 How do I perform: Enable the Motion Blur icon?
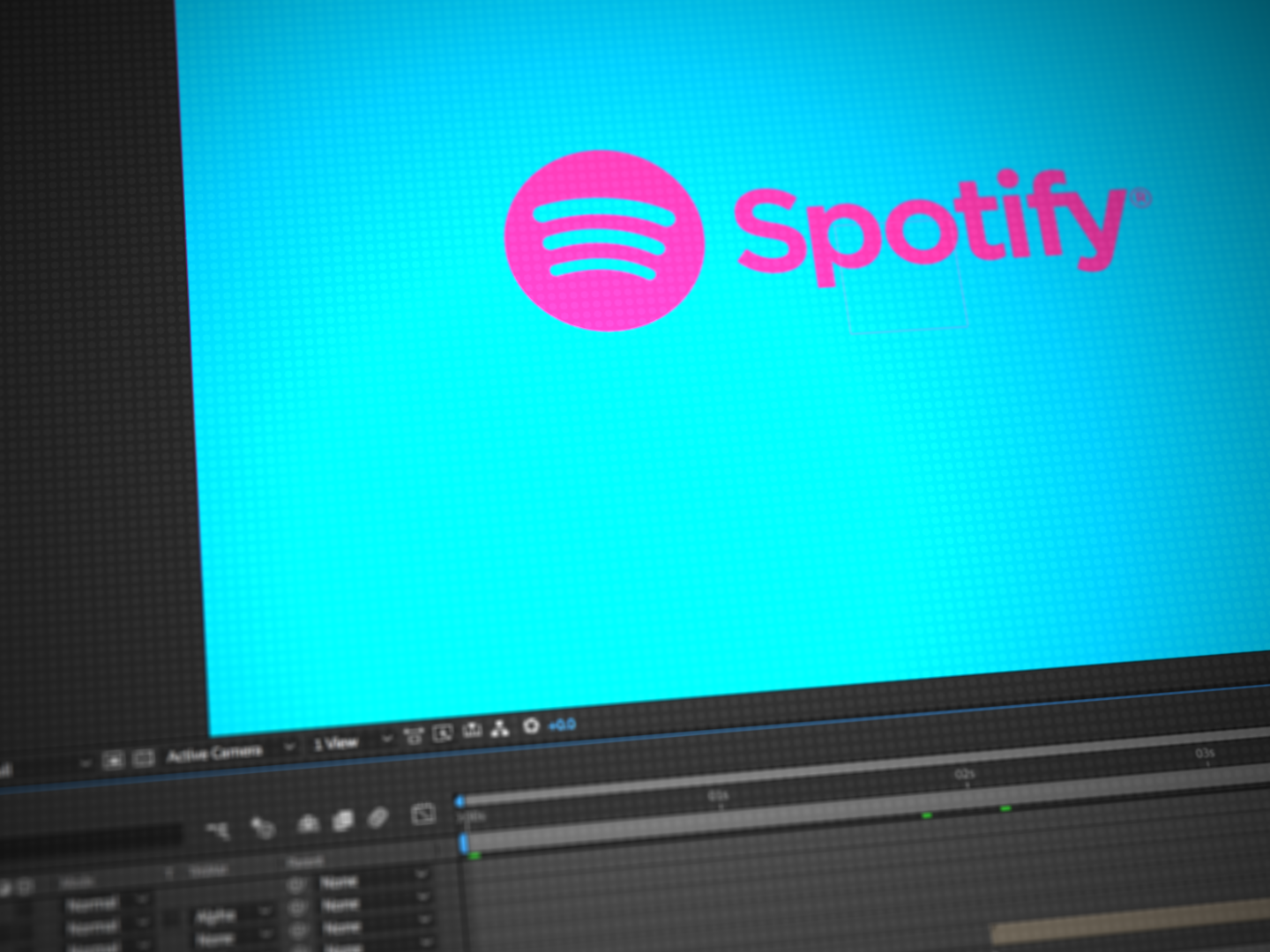pyautogui.click(x=377, y=818)
